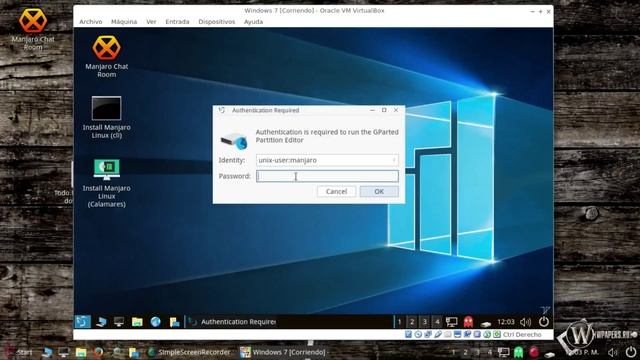Click Ctrl Derecho host key indicator

522,334
